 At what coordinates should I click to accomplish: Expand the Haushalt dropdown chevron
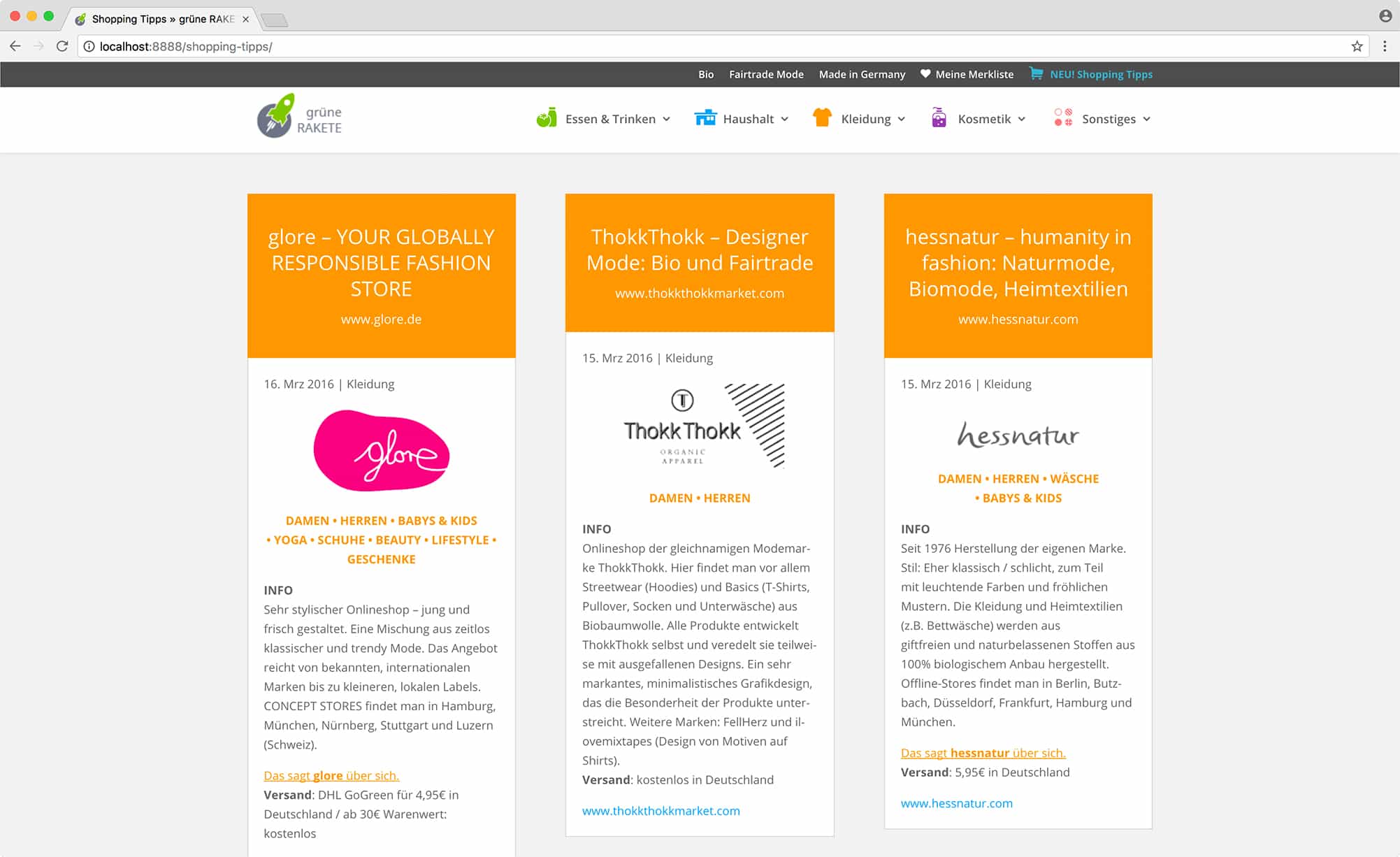[x=785, y=119]
